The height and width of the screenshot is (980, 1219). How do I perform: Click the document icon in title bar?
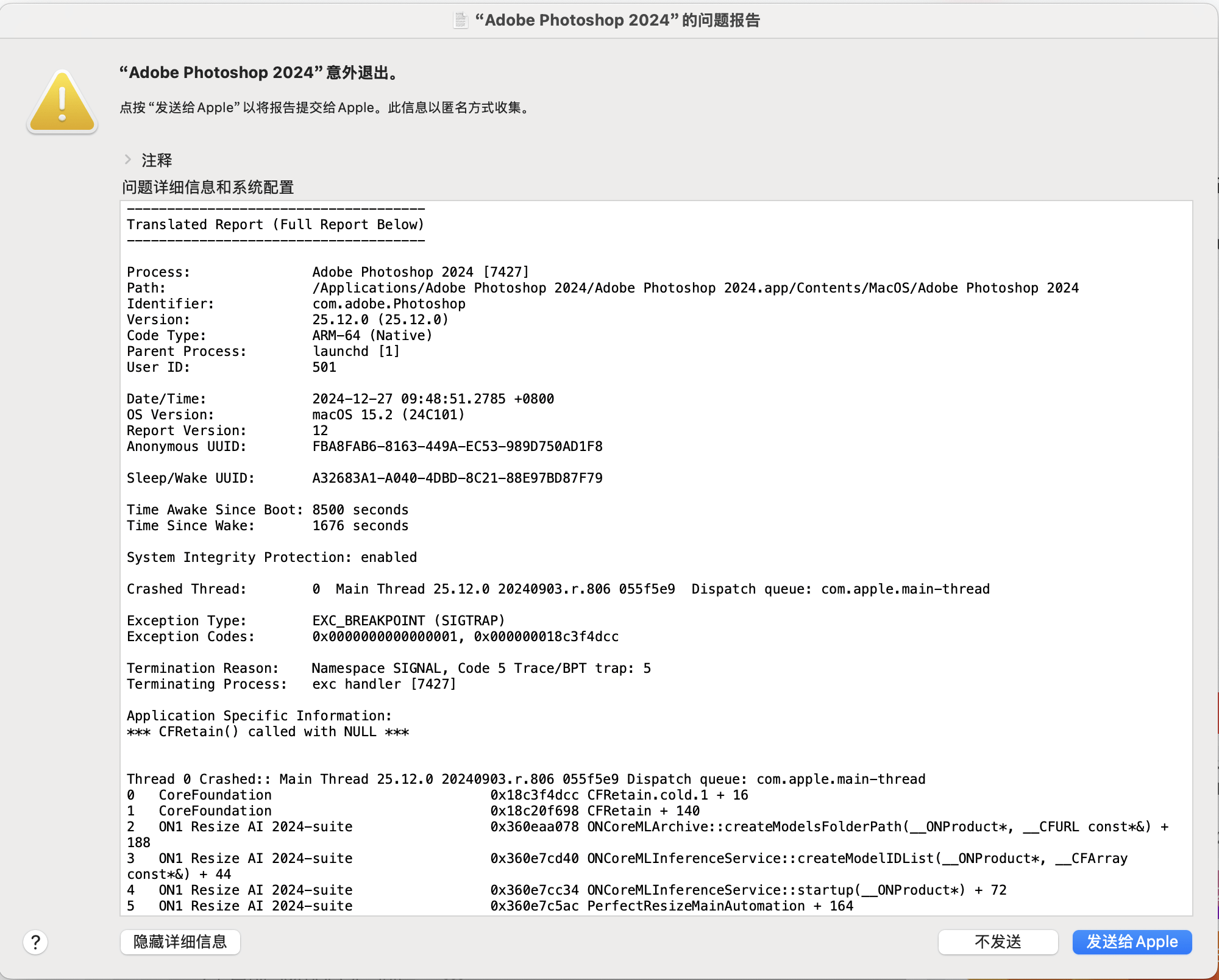click(461, 20)
